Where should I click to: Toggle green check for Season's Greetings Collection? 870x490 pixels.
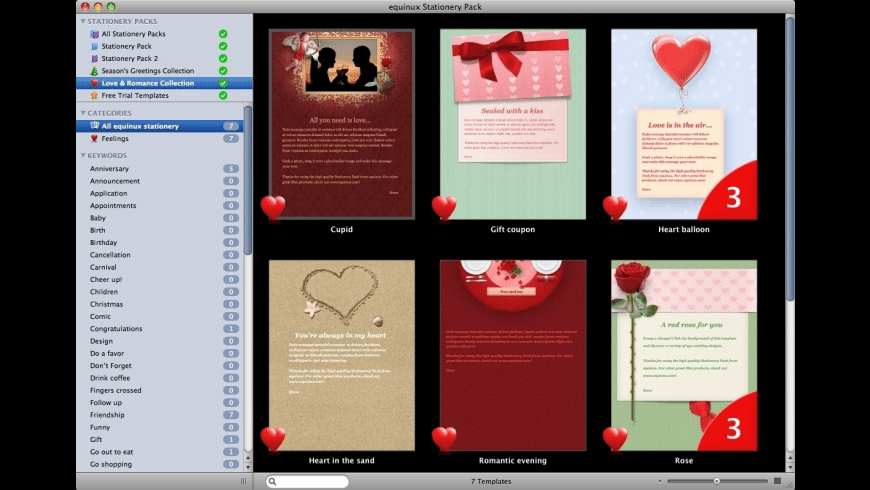tap(223, 70)
